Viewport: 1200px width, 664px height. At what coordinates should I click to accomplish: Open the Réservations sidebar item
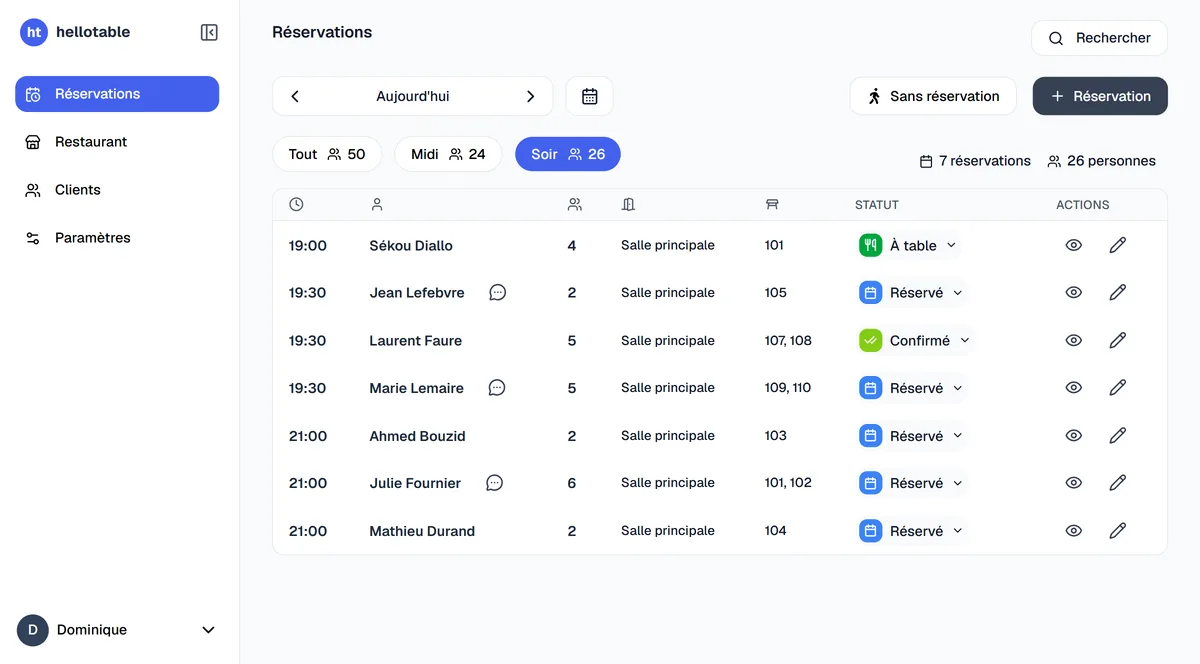point(117,94)
